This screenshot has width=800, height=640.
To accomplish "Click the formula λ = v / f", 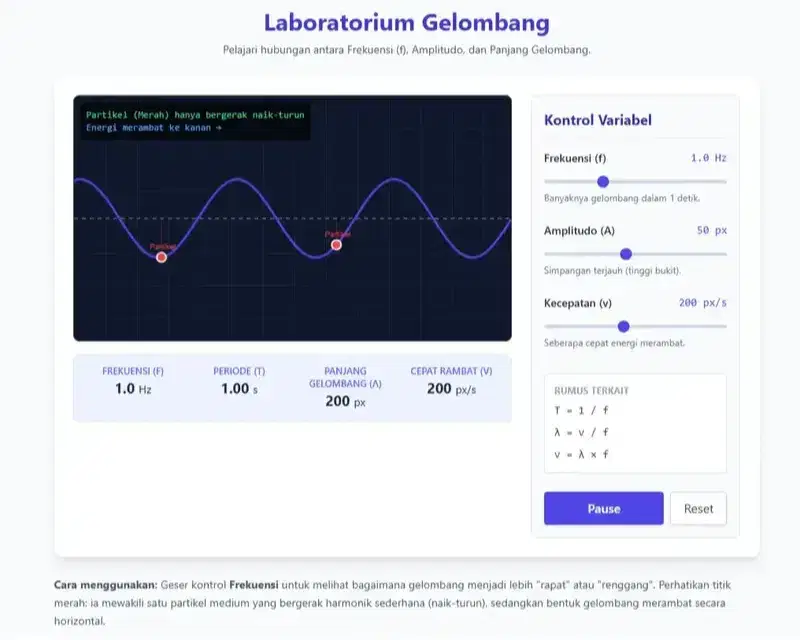I will tap(581, 432).
